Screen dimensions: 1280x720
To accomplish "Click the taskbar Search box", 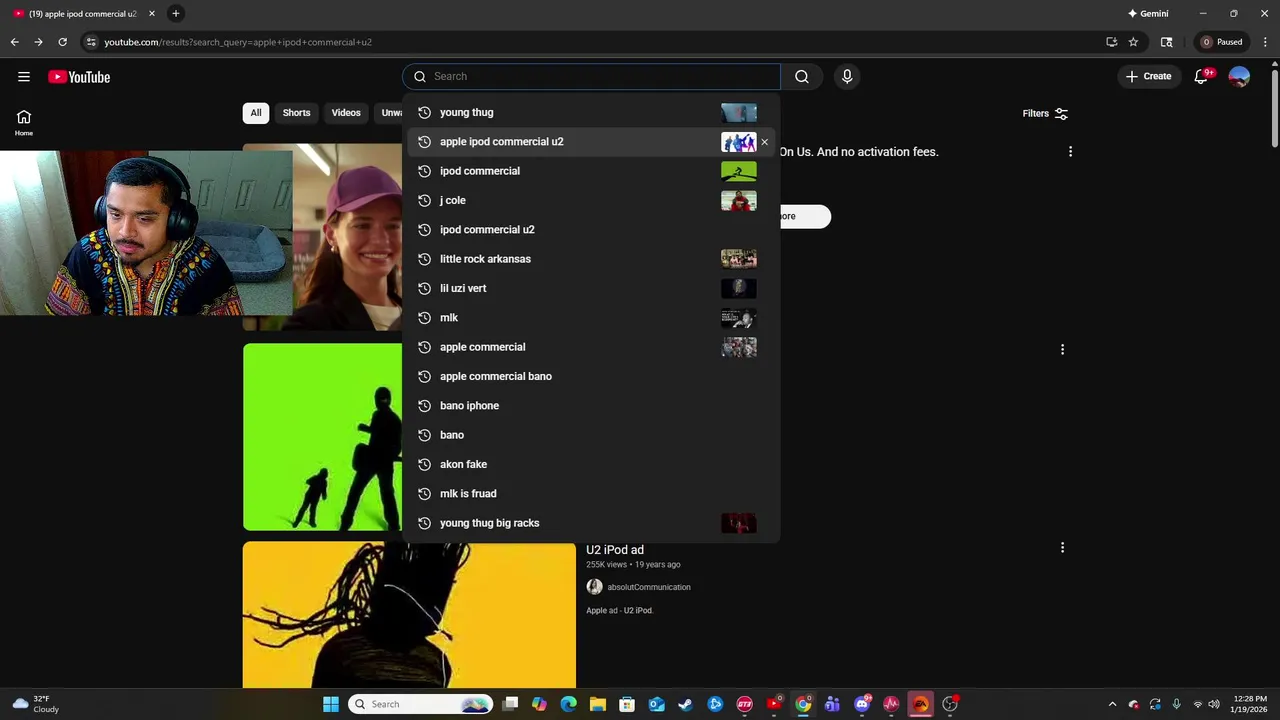I will pos(420,704).
